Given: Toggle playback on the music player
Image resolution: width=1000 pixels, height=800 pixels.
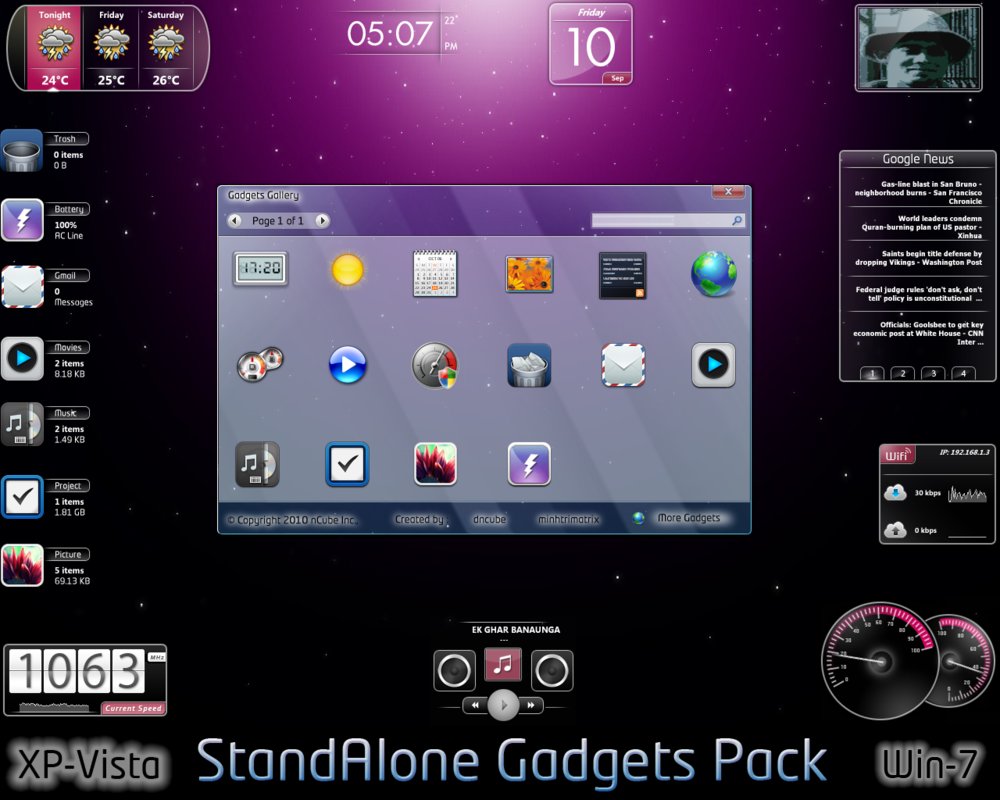Looking at the screenshot, I should tap(503, 705).
